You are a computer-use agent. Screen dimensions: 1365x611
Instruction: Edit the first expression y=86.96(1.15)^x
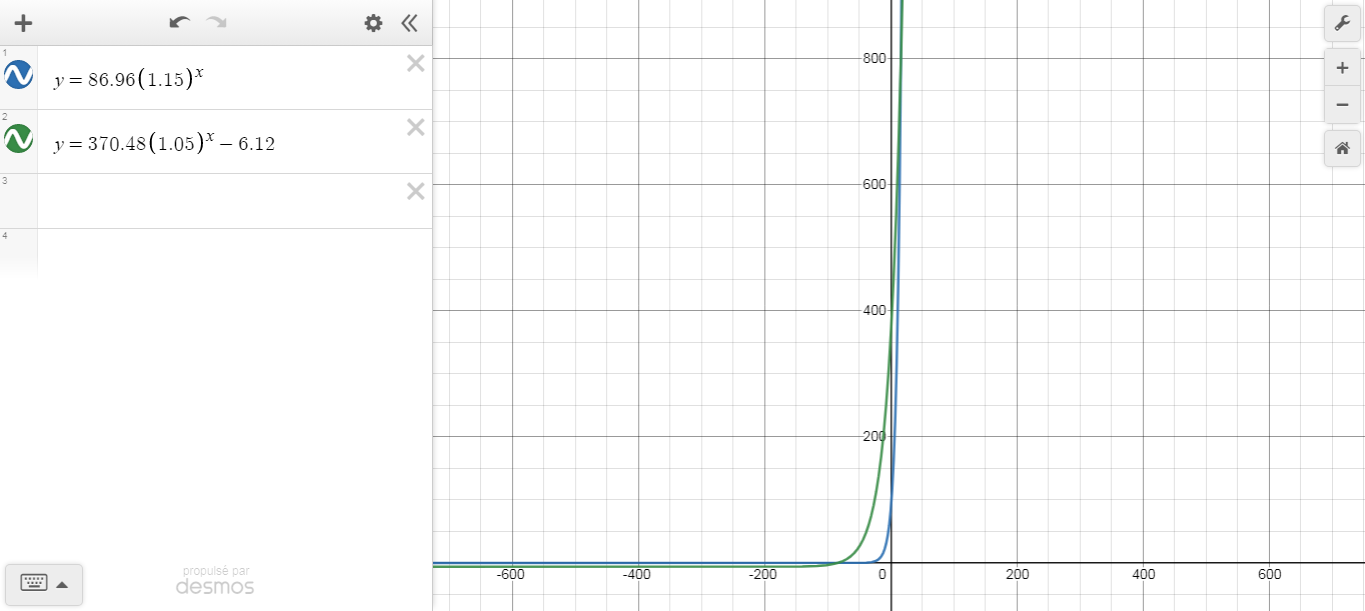(x=130, y=79)
